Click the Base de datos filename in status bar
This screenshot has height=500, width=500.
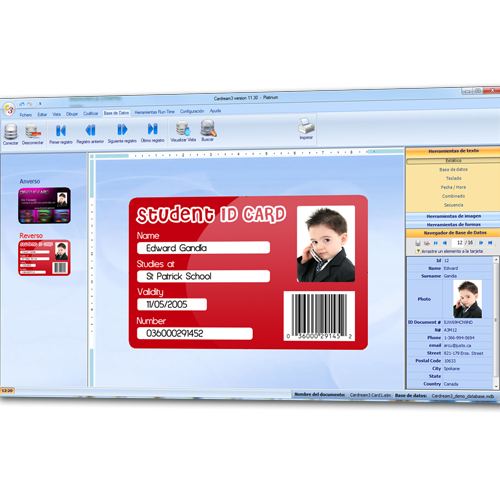pos(463,396)
